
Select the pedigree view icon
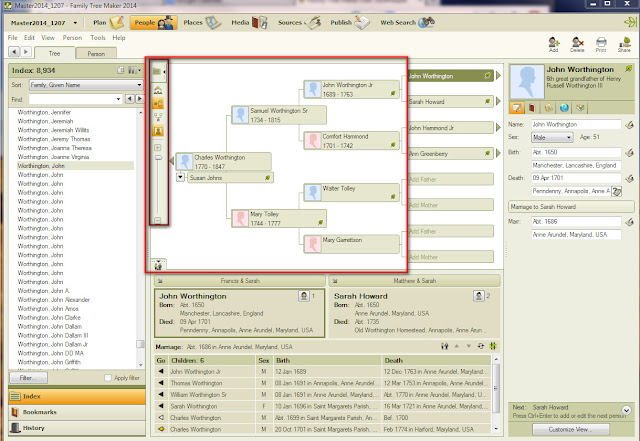click(x=158, y=104)
